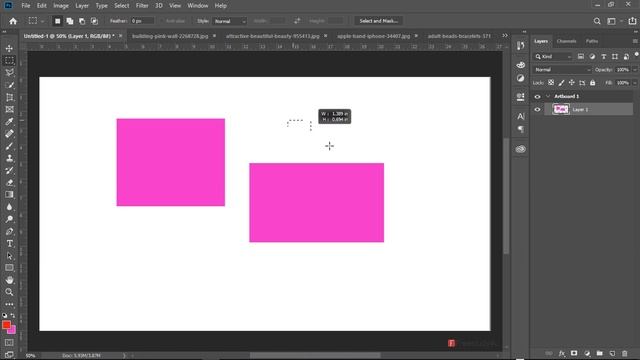Select the Healing Brush tool

click(x=9, y=134)
